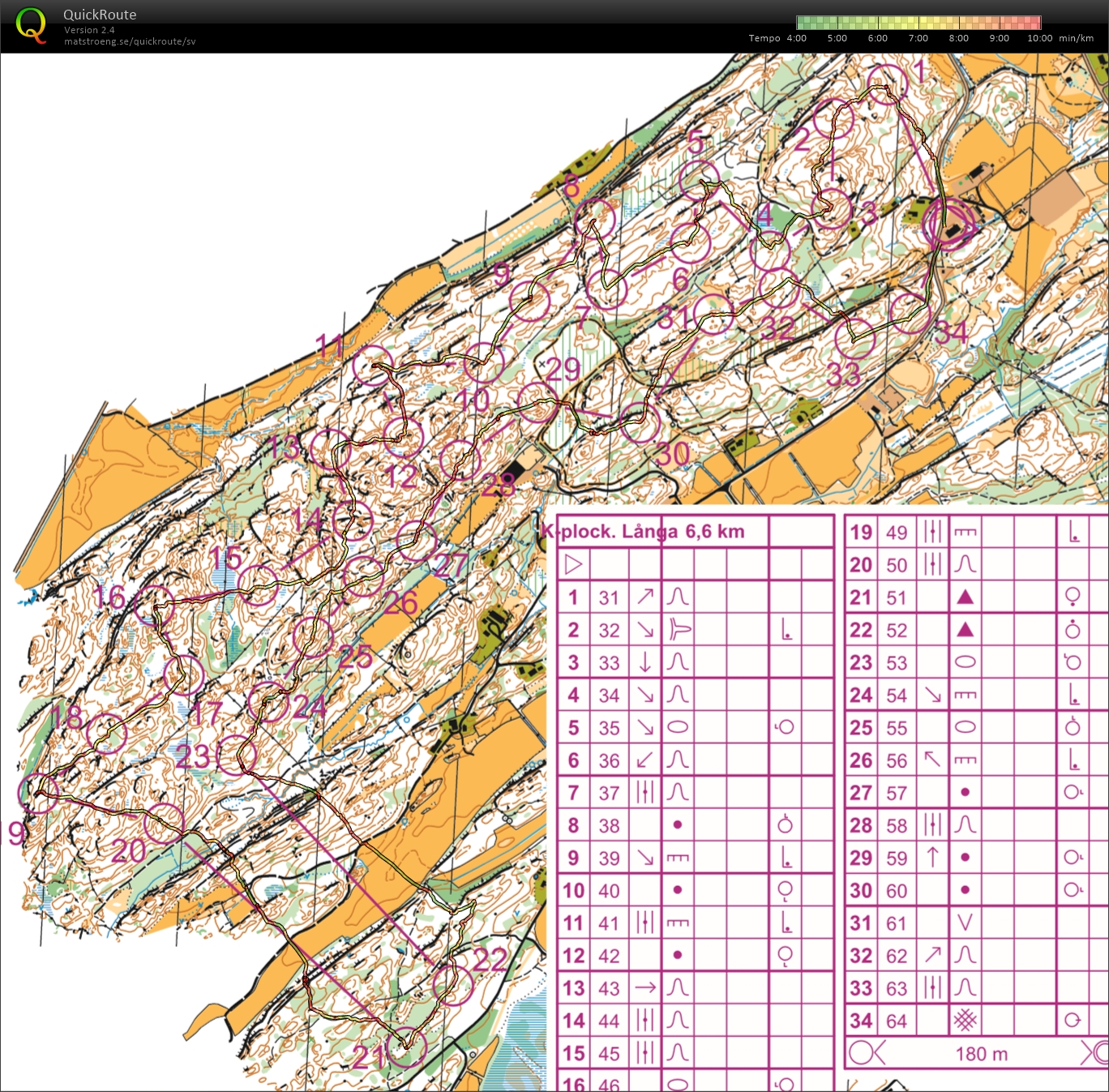1109x1092 pixels.
Task: Click the north-east arrow symbol in row 1
Action: [645, 597]
